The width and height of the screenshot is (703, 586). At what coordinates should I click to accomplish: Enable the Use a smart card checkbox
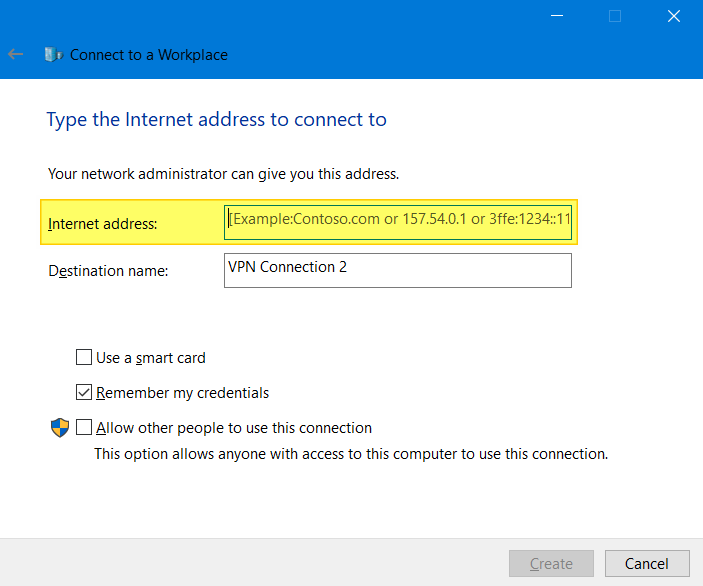pos(84,357)
